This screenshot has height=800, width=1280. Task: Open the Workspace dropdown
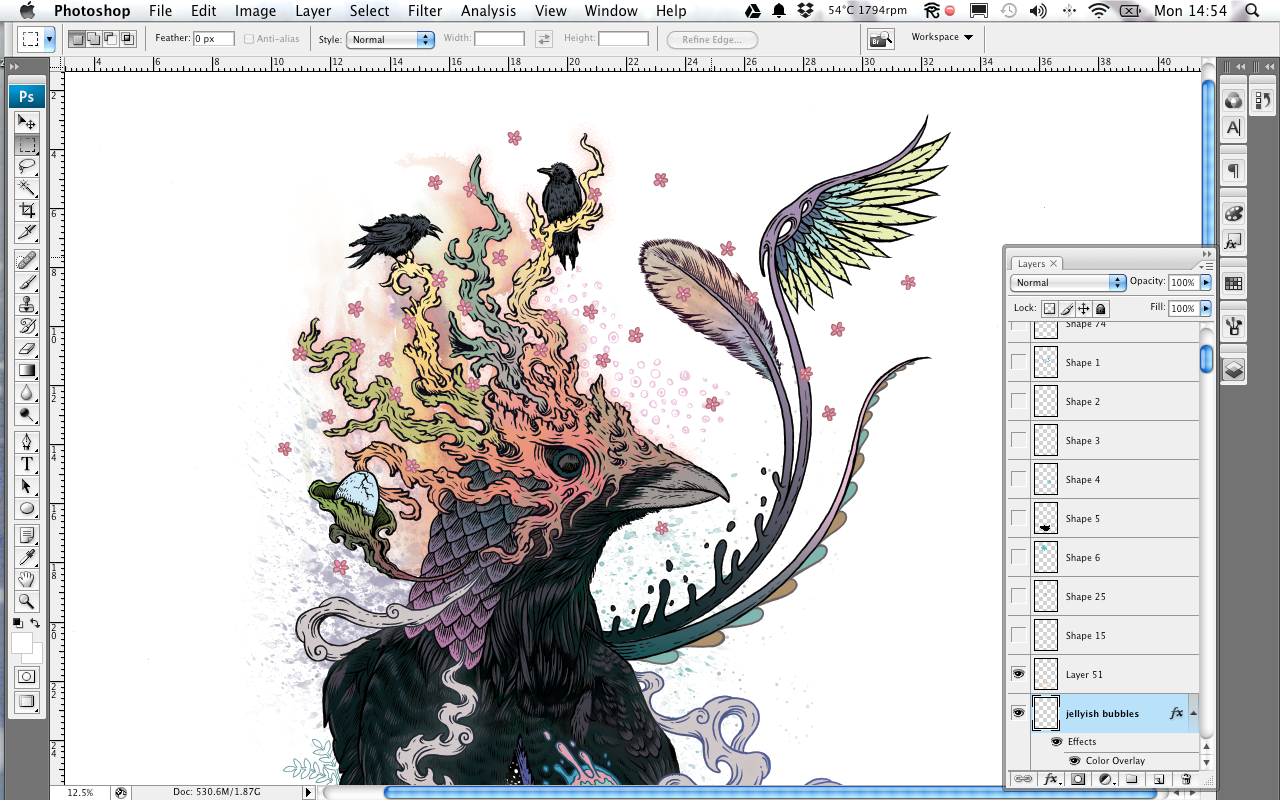[x=942, y=37]
